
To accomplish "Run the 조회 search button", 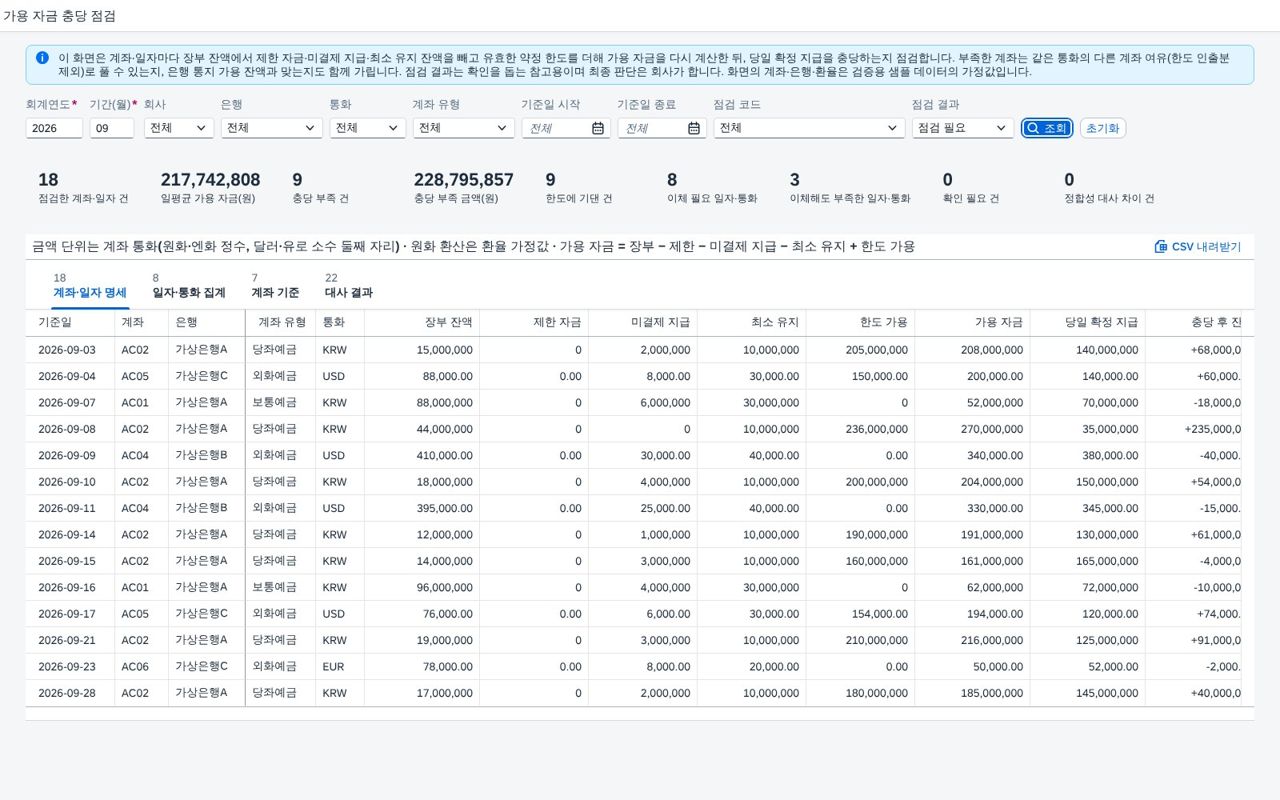I will (1047, 128).
